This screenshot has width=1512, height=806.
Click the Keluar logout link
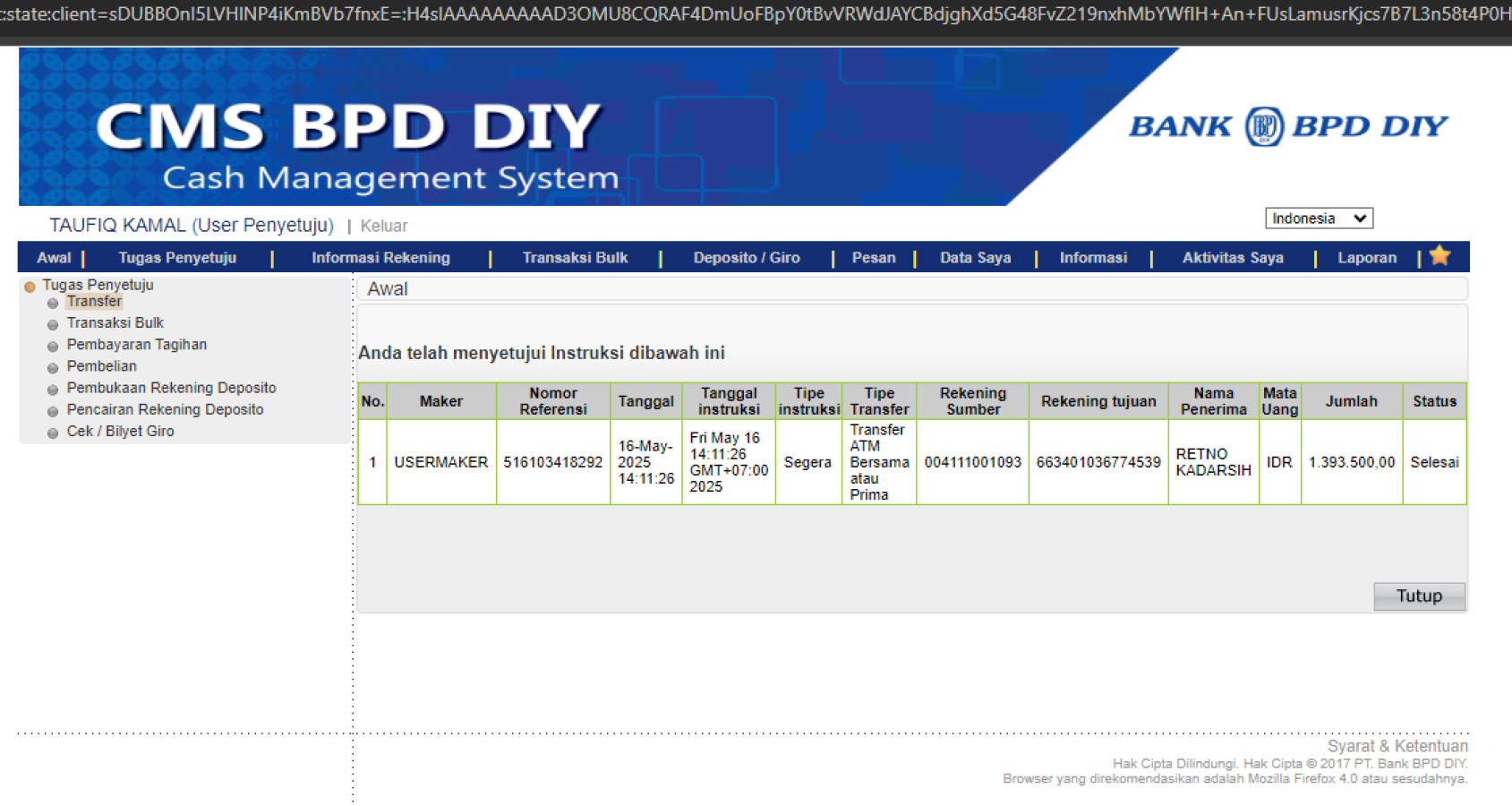pos(383,226)
